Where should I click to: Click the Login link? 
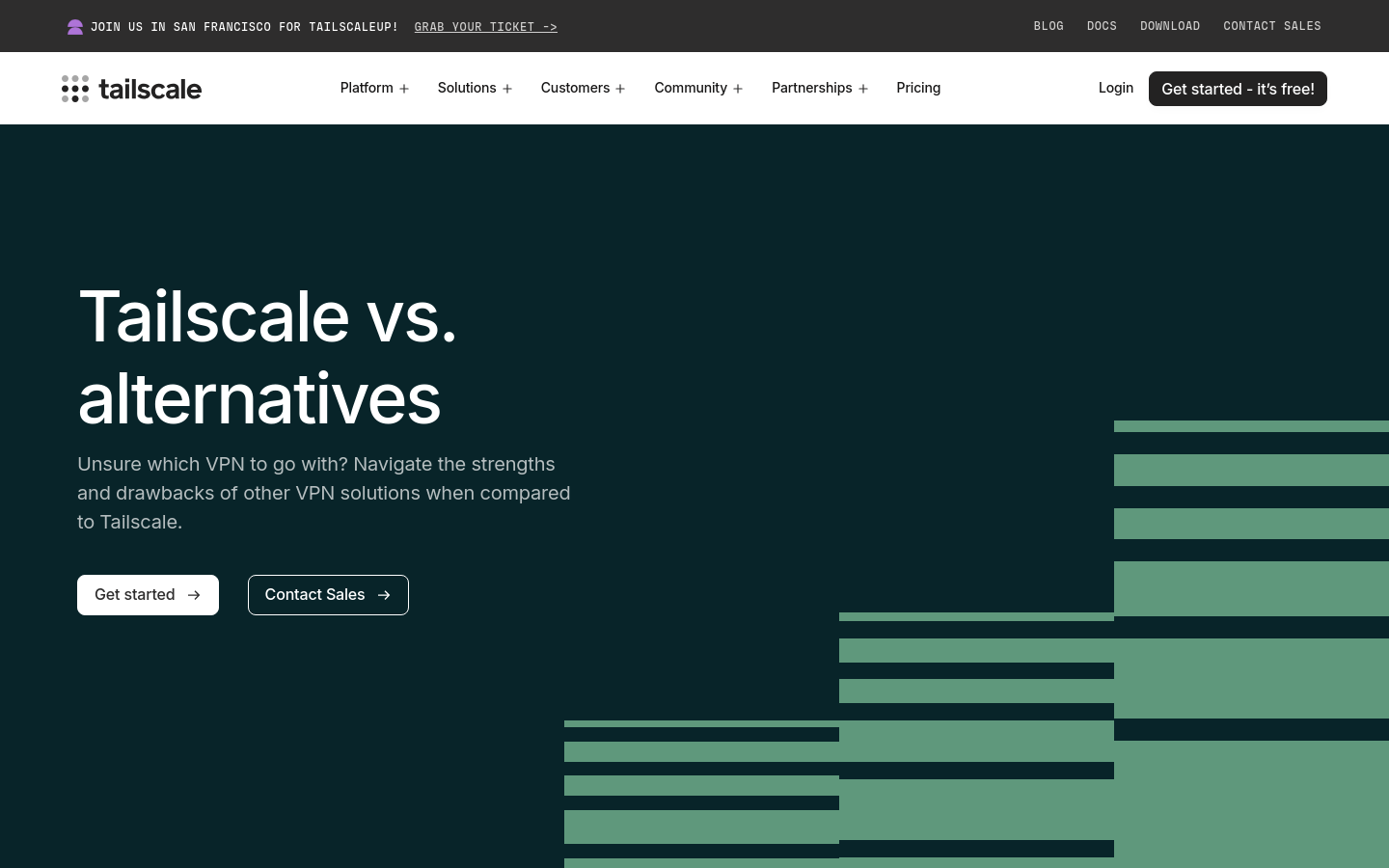[x=1116, y=88]
